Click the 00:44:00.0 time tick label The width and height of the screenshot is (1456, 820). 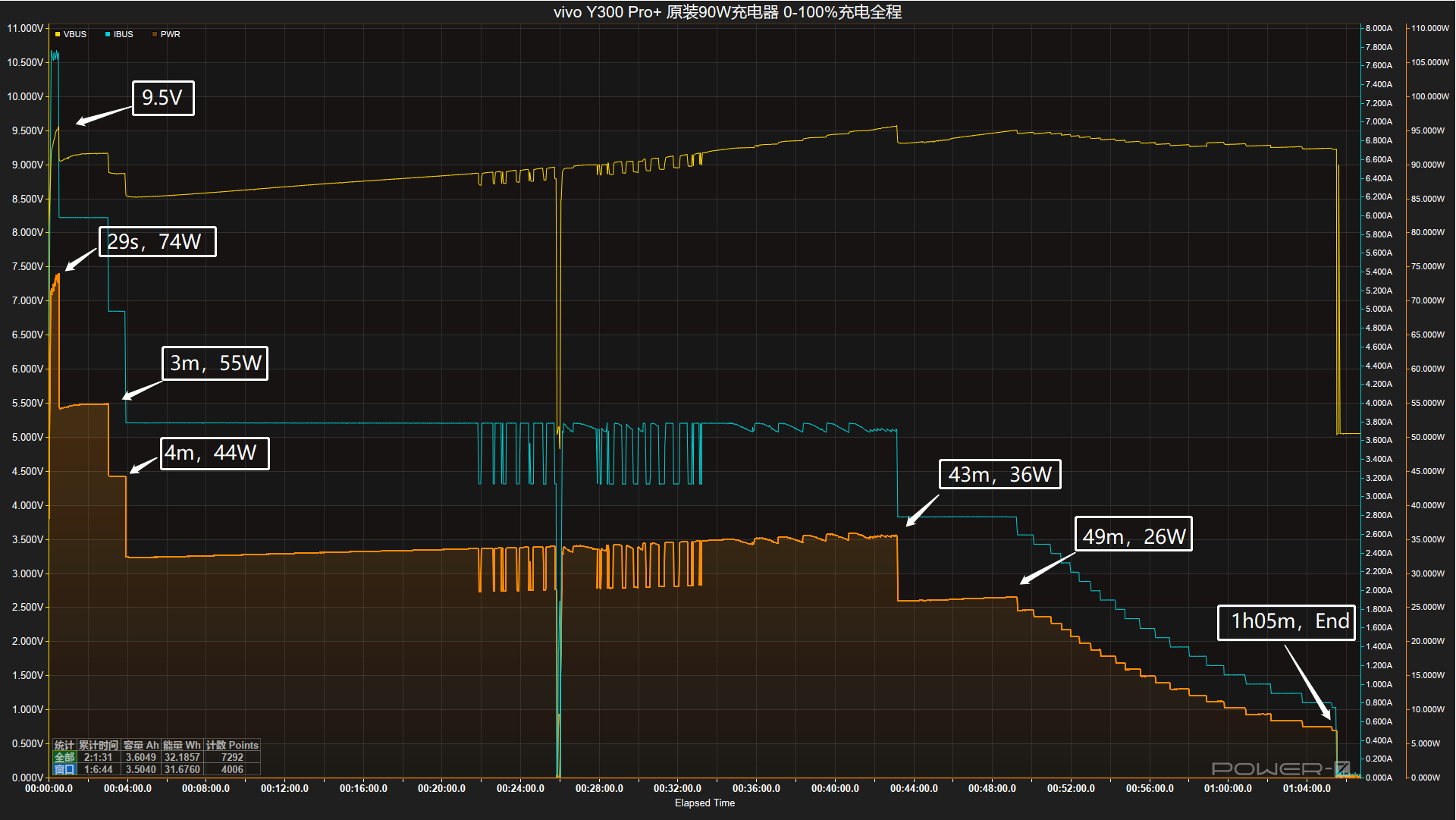914,788
